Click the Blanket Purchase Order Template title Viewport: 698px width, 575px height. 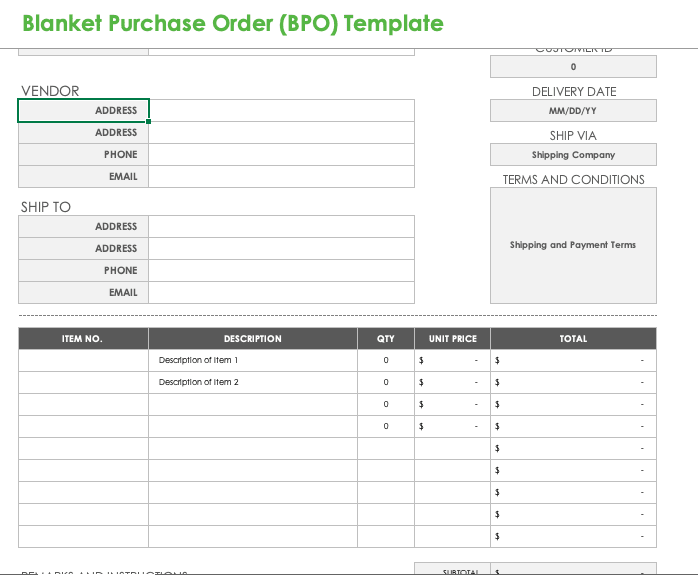click(233, 24)
